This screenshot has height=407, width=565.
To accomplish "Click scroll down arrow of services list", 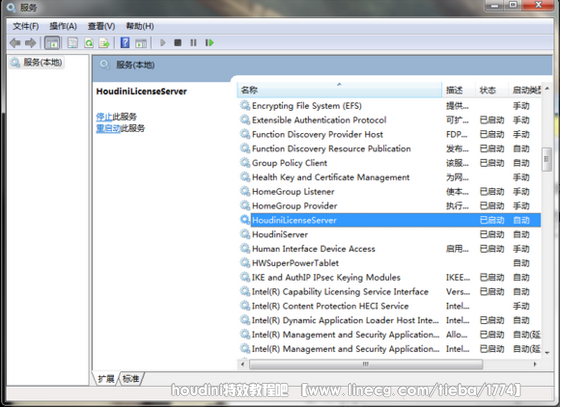I will click(x=547, y=353).
